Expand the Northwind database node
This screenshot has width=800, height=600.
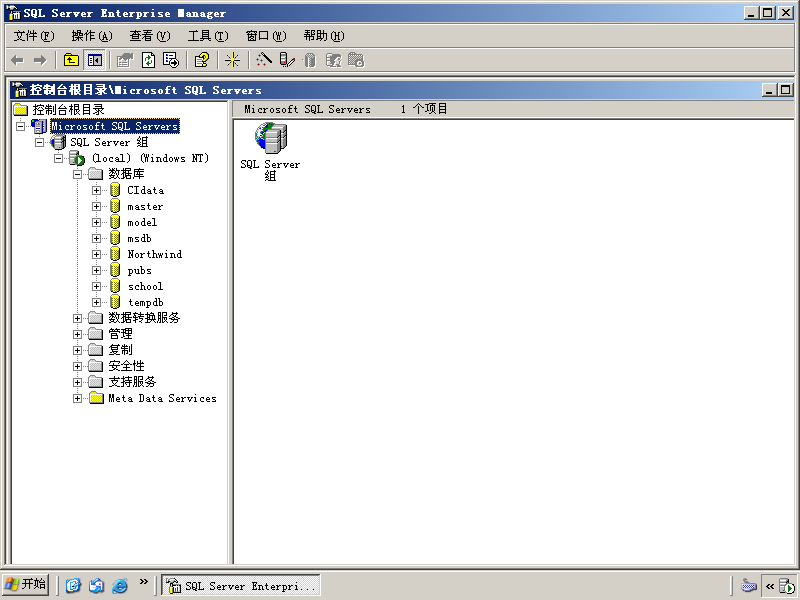click(96, 255)
